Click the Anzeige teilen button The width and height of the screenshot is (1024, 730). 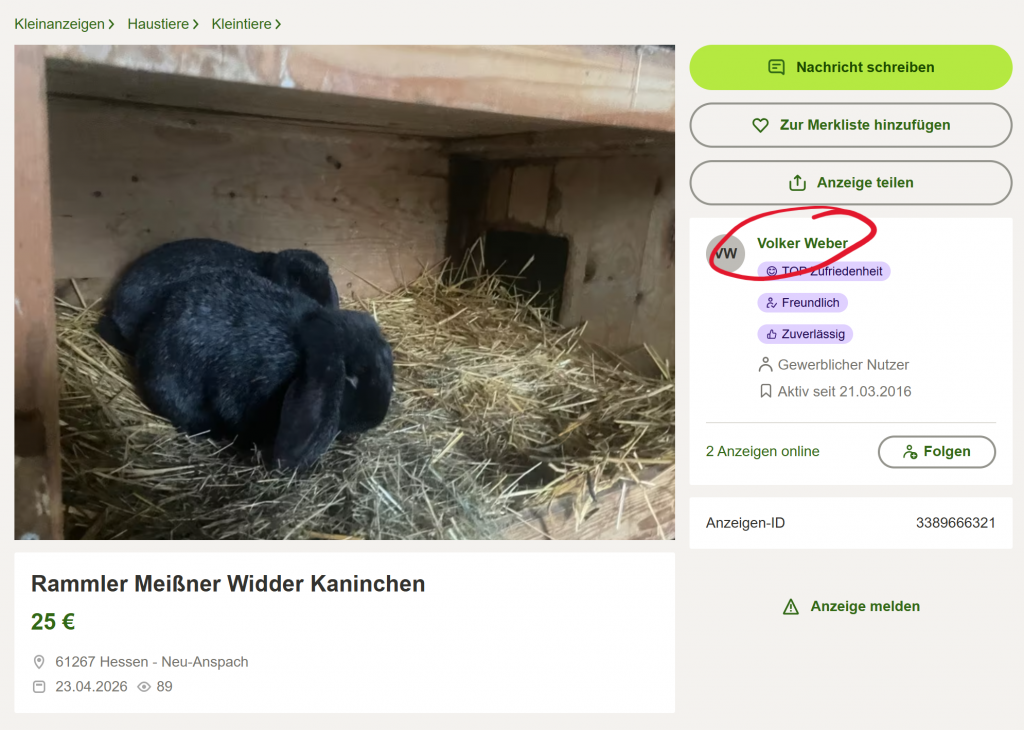tap(850, 183)
